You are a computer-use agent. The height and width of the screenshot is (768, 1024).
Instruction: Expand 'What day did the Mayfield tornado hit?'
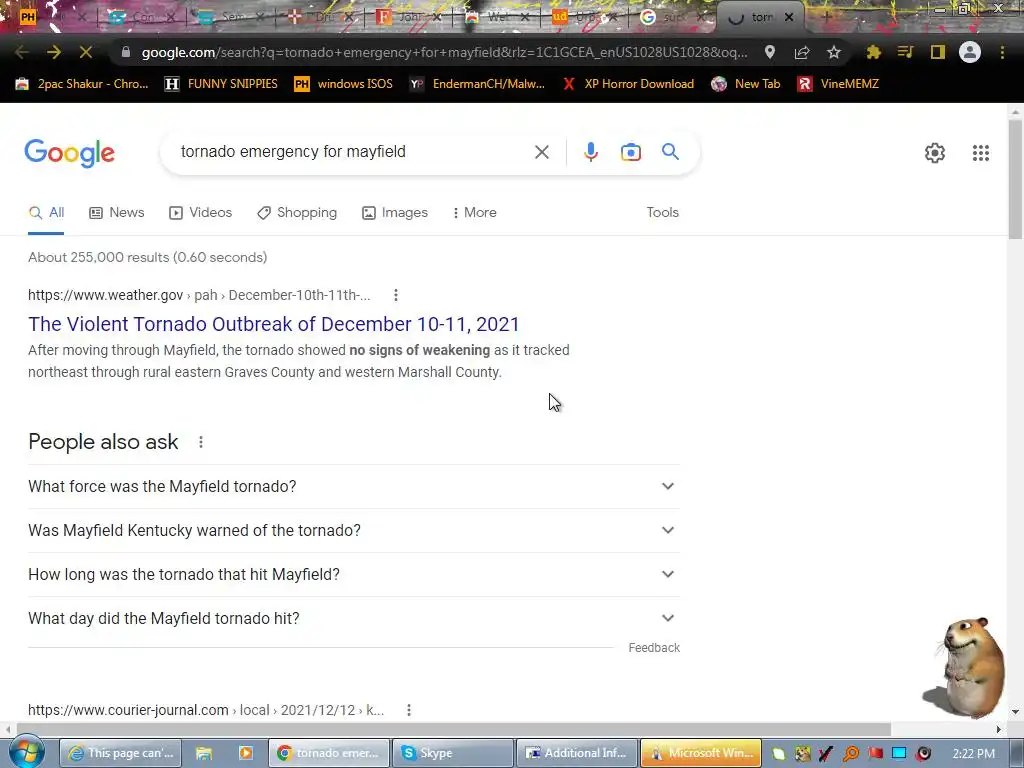click(x=354, y=618)
